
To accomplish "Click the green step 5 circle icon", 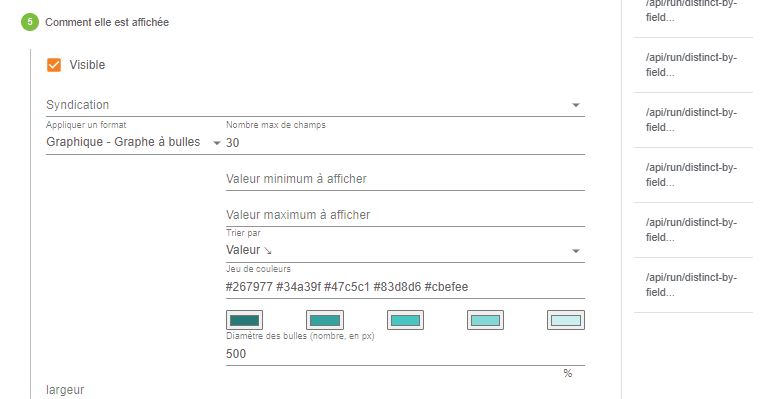I will click(30, 22).
